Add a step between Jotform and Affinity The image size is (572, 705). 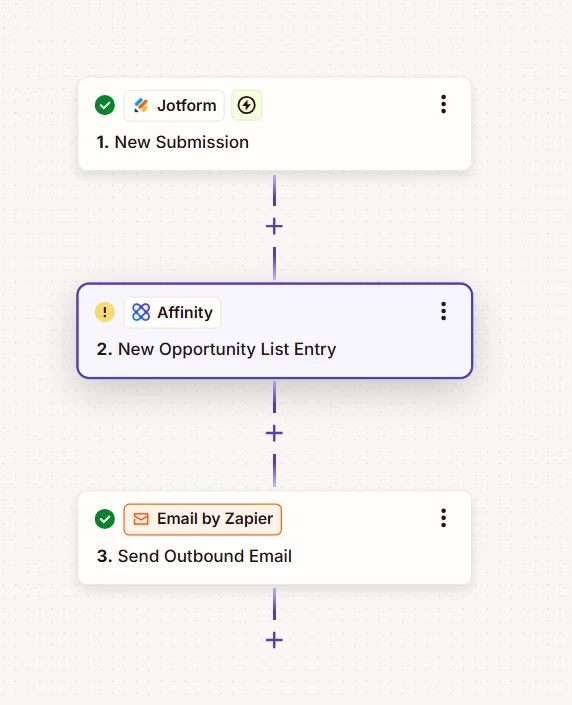click(274, 226)
